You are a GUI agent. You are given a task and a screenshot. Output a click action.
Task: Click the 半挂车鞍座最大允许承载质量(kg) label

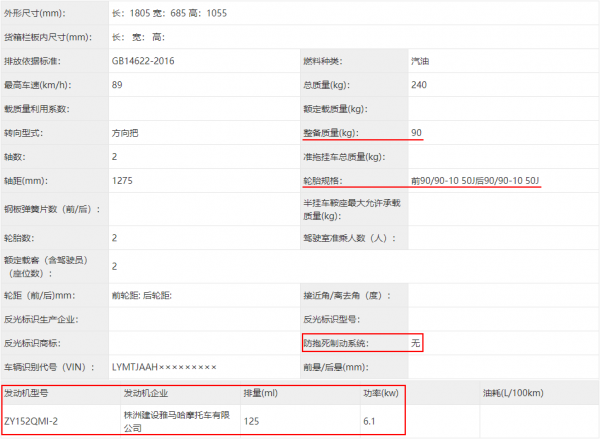pos(352,209)
